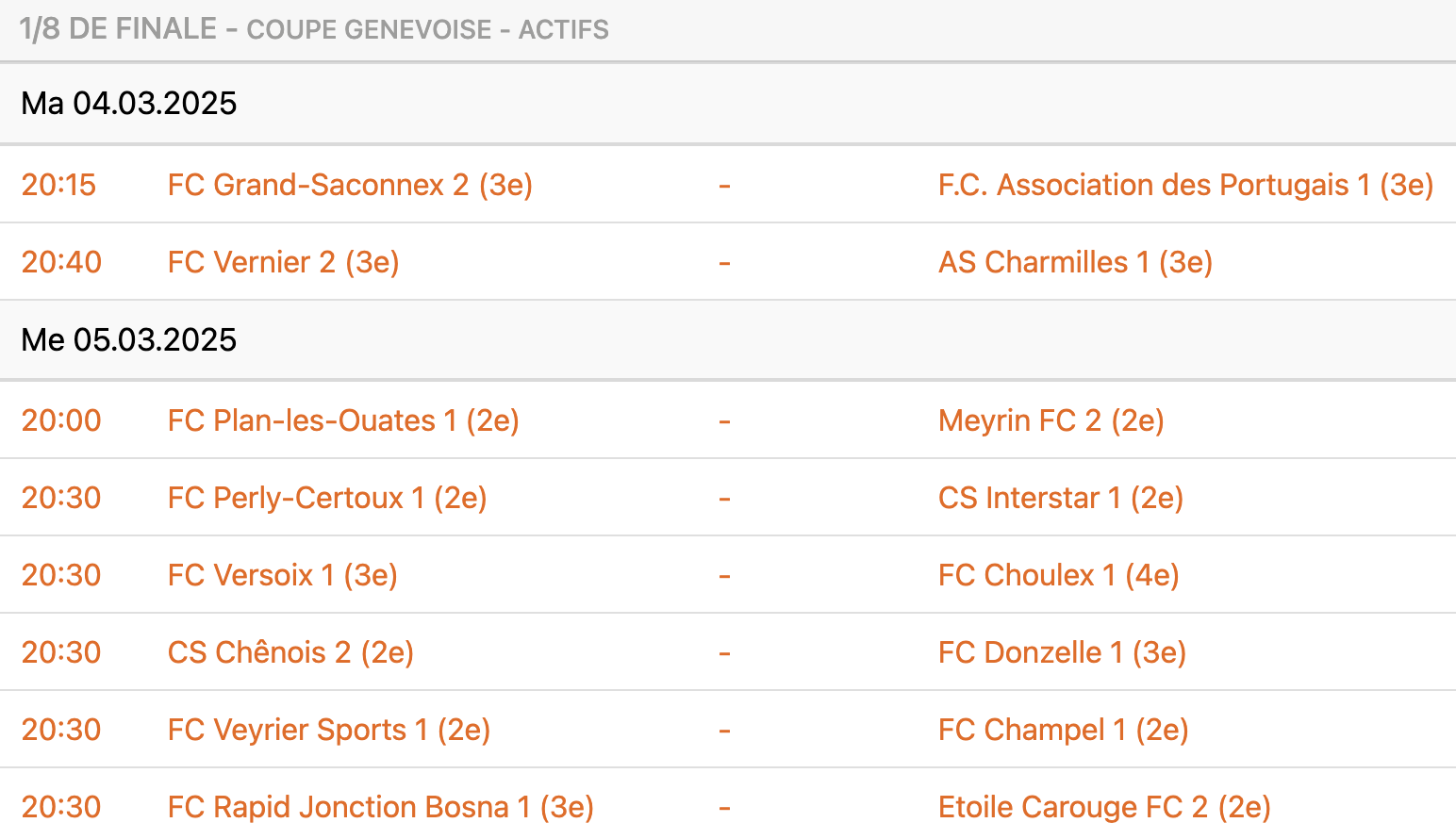This screenshot has height=839, width=1456.
Task: Open FC Perly-Certoux 1 team page
Action: click(326, 498)
